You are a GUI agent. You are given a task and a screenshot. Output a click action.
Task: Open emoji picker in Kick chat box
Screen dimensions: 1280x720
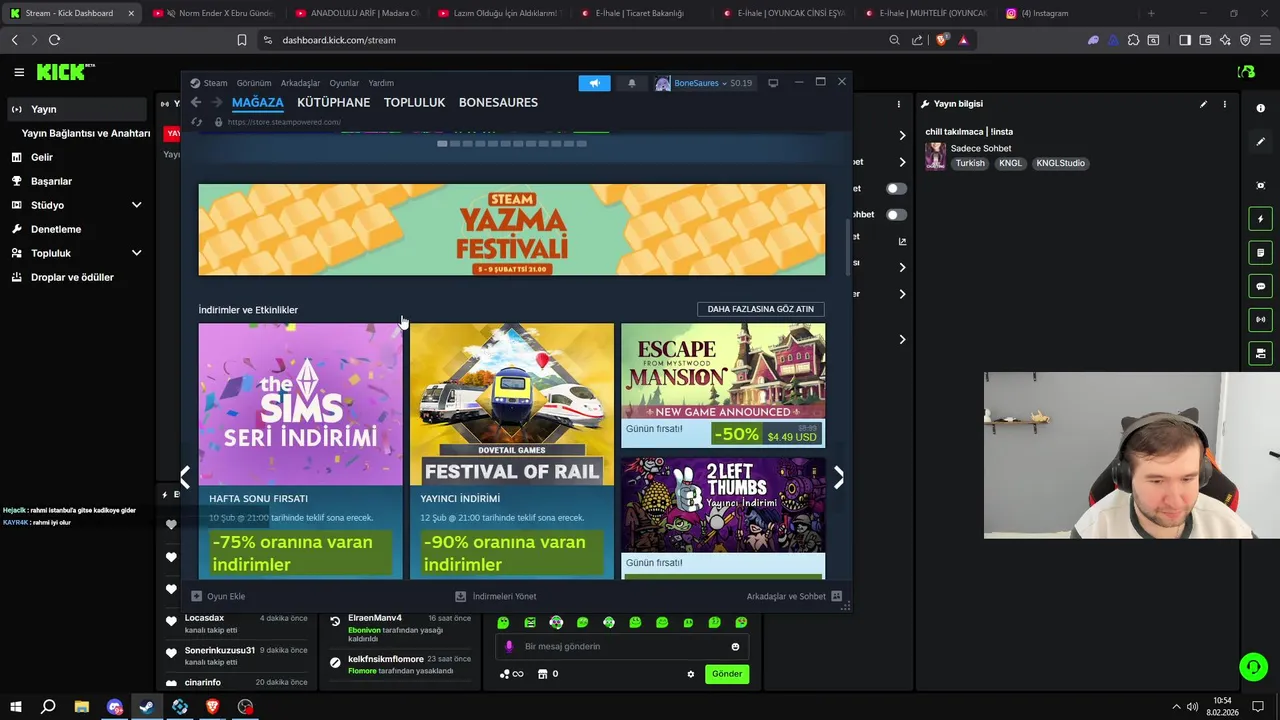(x=735, y=647)
